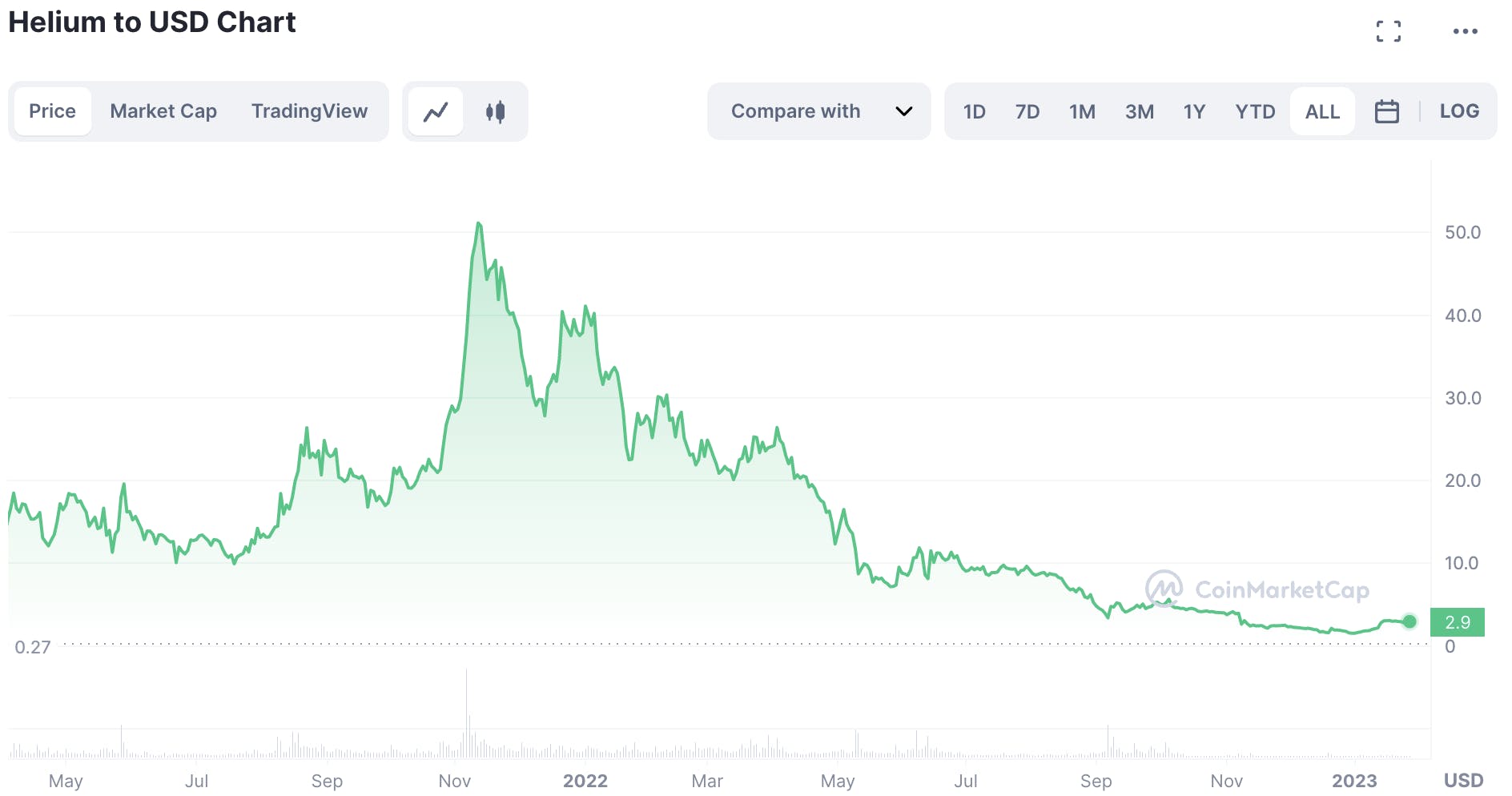
Task: Click the November 2021 price peak
Action: click(478, 223)
